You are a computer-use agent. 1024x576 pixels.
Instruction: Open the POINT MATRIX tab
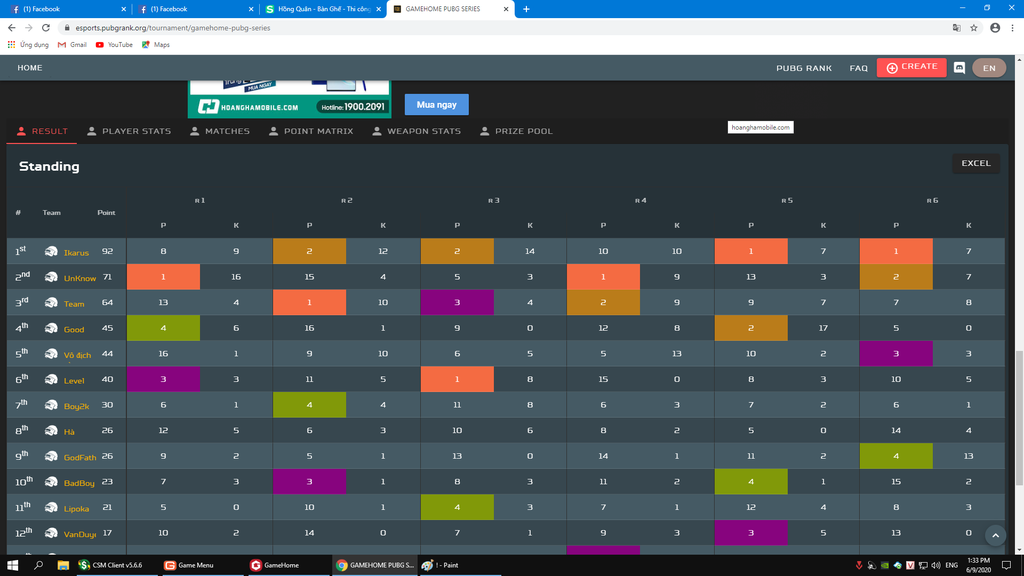click(x=311, y=131)
